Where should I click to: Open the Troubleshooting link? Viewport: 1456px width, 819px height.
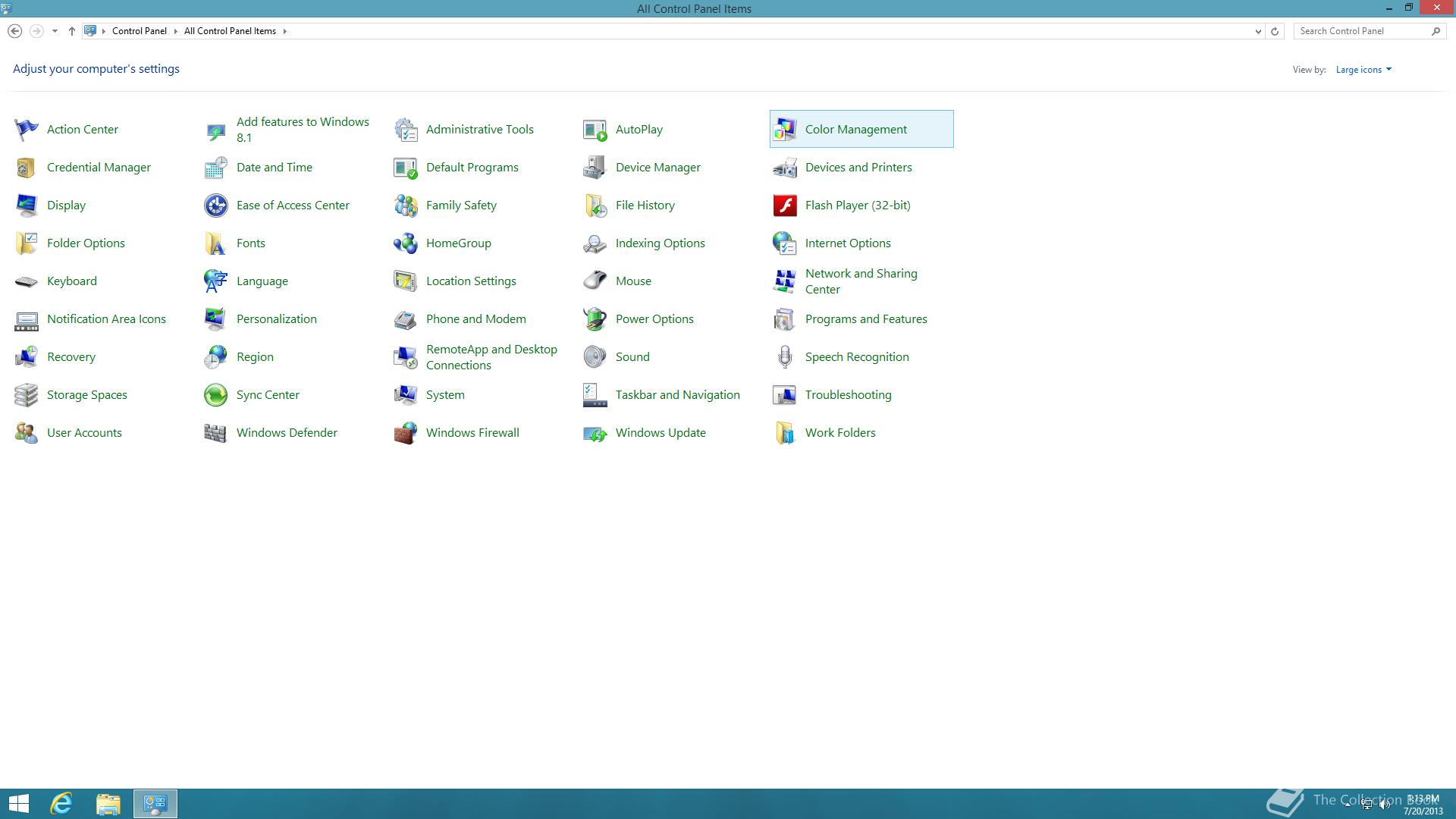click(x=849, y=395)
